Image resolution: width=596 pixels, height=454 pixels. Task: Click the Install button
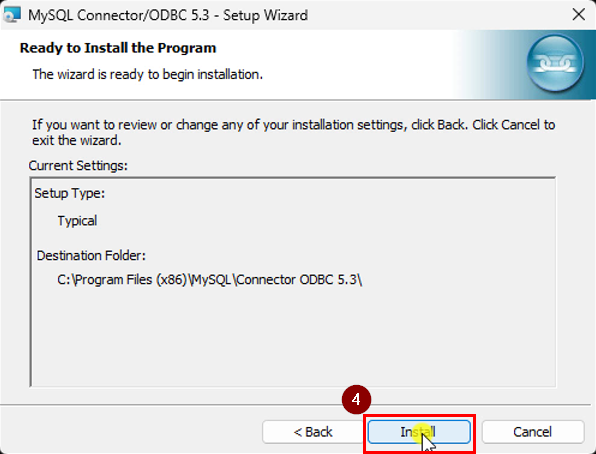click(419, 432)
